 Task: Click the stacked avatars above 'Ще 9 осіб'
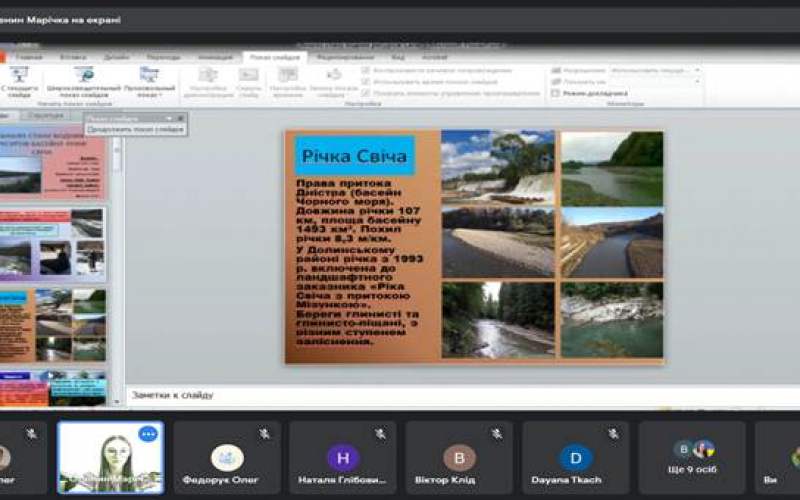point(693,449)
